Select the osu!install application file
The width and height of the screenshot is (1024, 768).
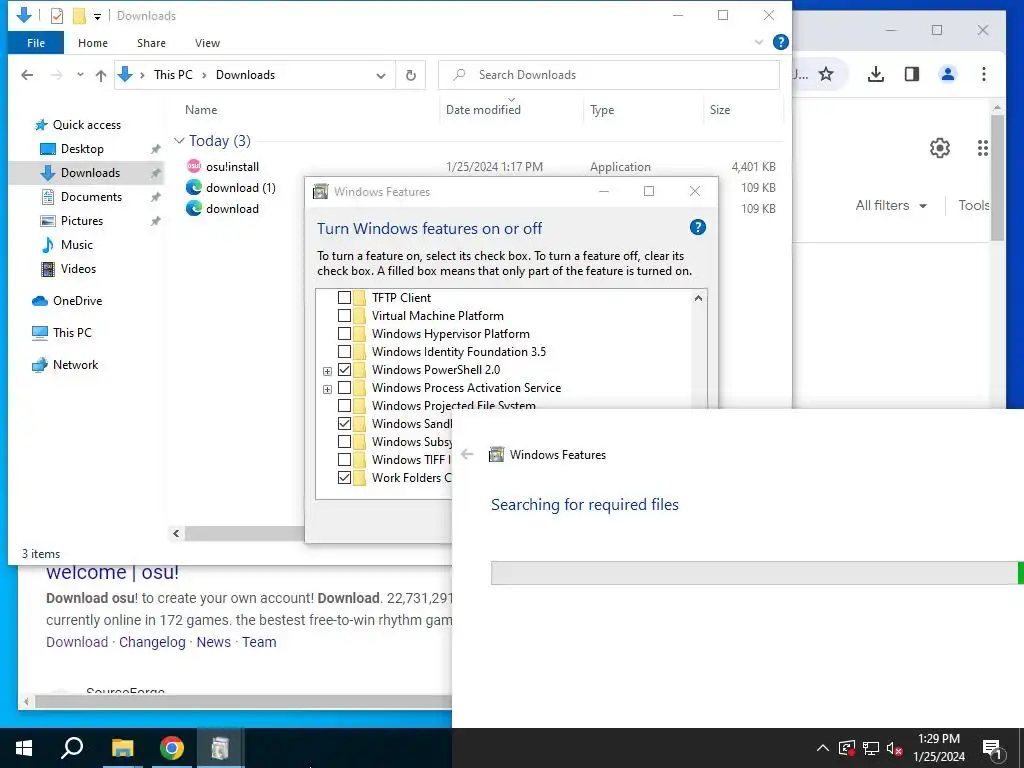tap(232, 167)
